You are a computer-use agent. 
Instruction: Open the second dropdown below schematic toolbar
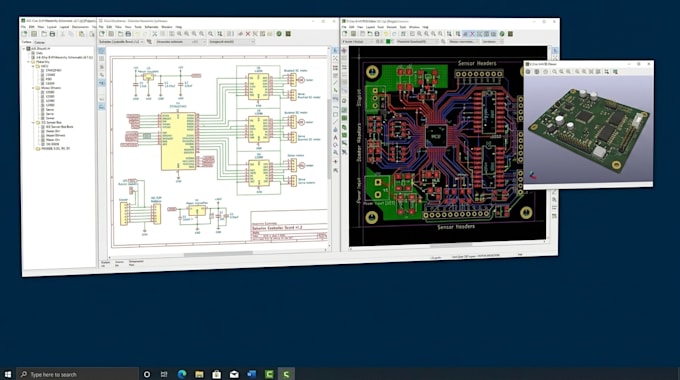click(x=180, y=42)
